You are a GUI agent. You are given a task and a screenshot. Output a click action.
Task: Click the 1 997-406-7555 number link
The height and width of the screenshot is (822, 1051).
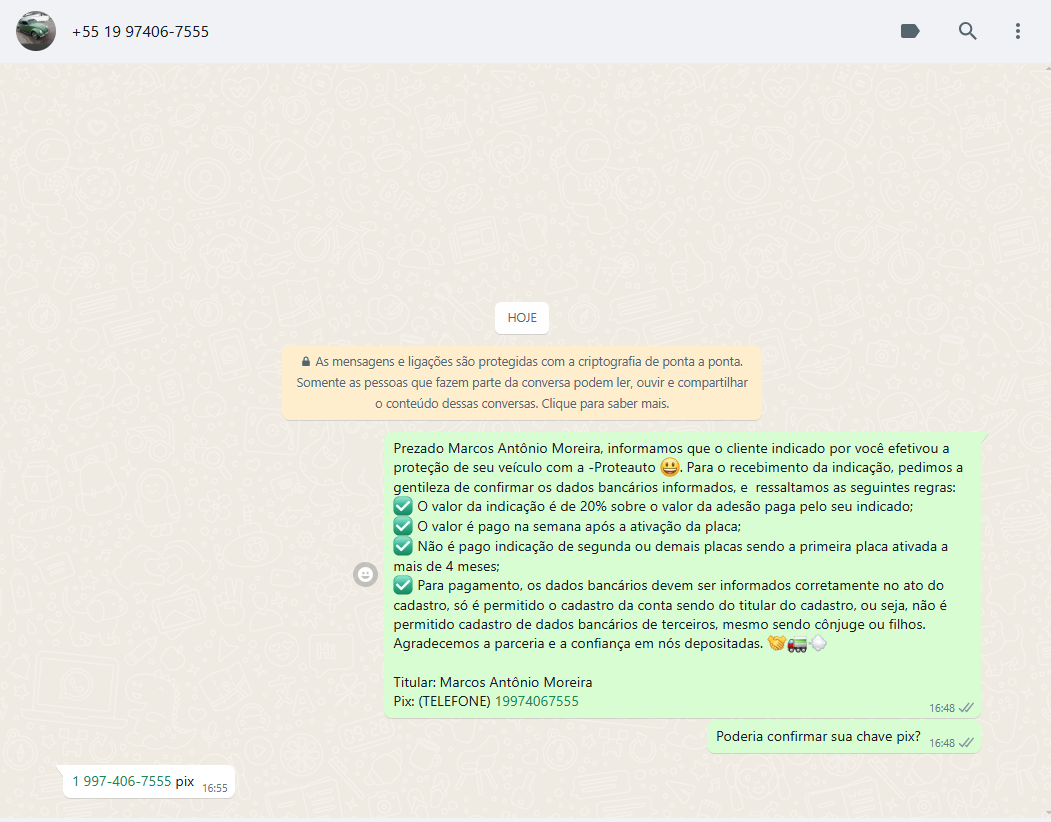click(x=122, y=781)
